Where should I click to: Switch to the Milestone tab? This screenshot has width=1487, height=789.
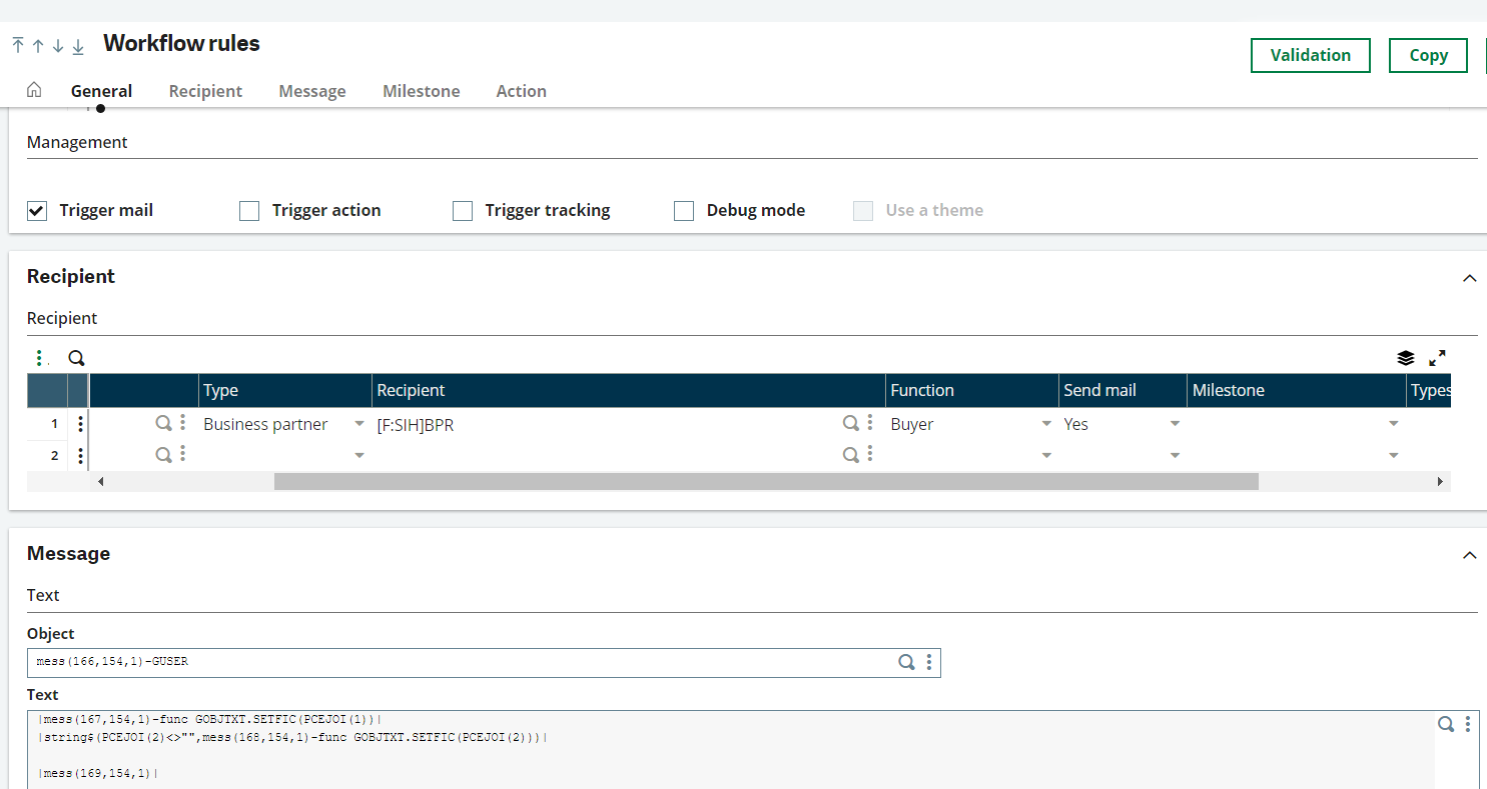(x=420, y=91)
